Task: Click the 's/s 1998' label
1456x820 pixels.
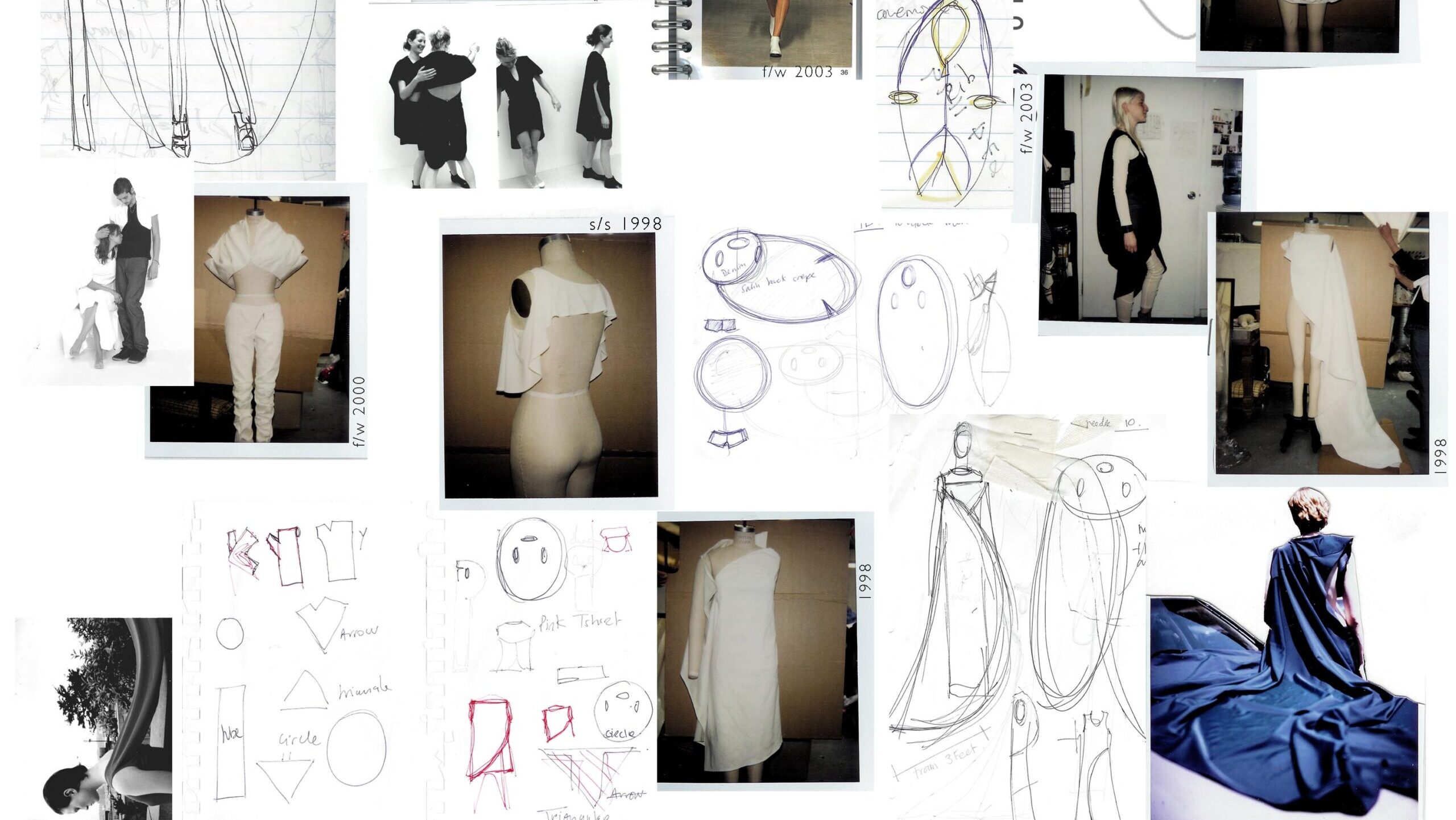Action: 626,224
